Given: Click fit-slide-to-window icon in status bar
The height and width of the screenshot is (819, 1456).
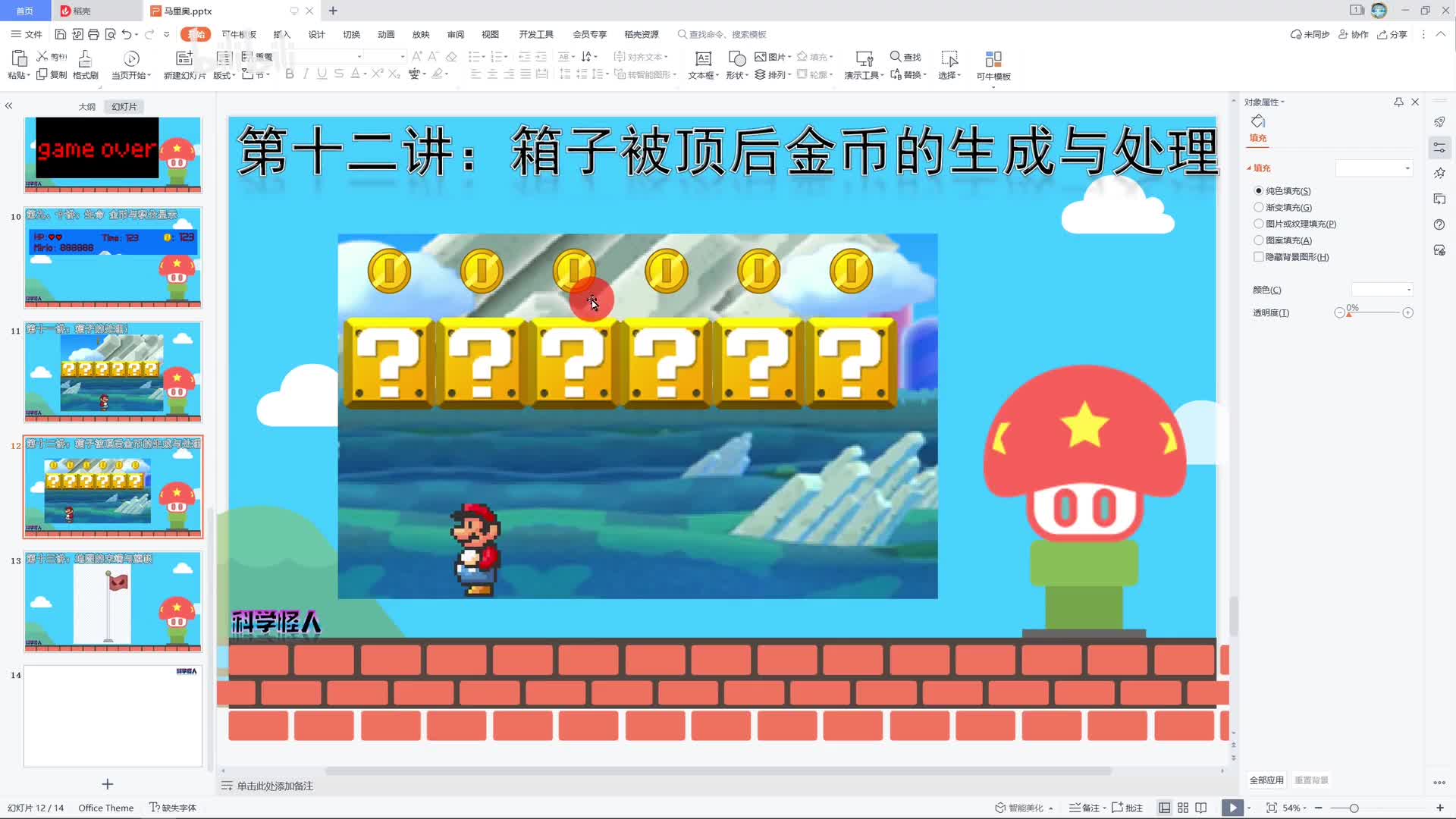Looking at the screenshot, I should (1272, 808).
